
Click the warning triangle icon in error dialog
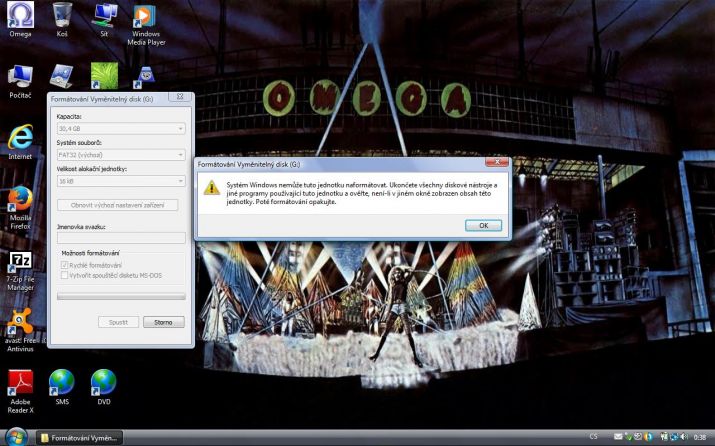point(212,187)
